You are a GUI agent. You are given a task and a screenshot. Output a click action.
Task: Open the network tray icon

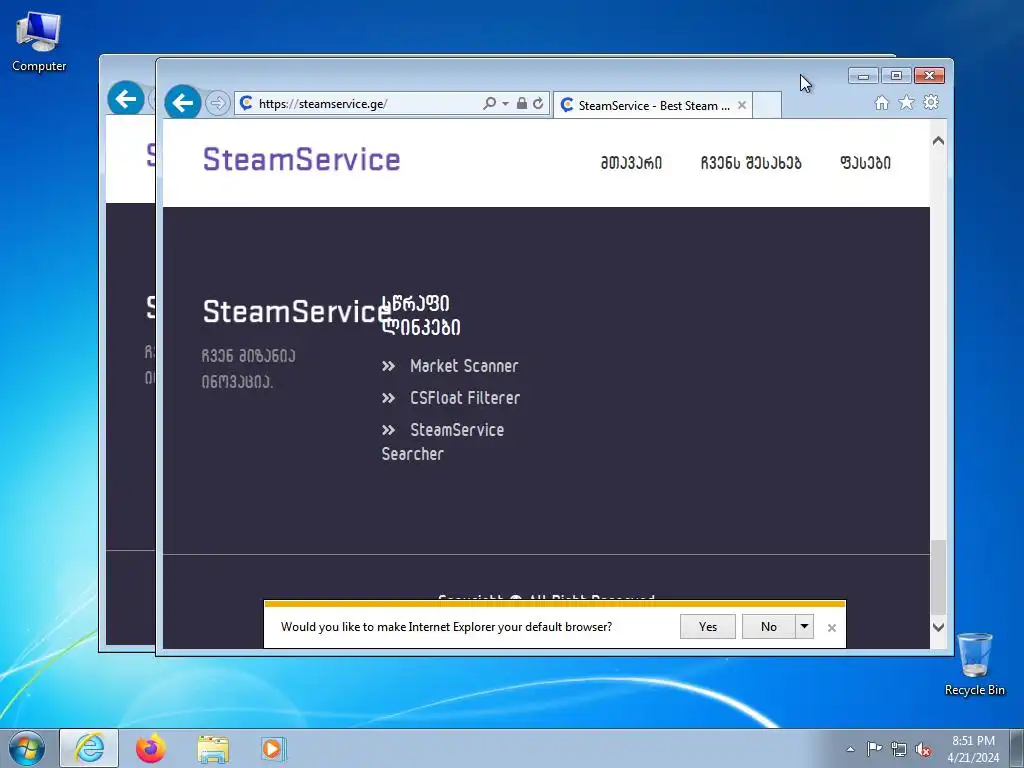click(899, 749)
